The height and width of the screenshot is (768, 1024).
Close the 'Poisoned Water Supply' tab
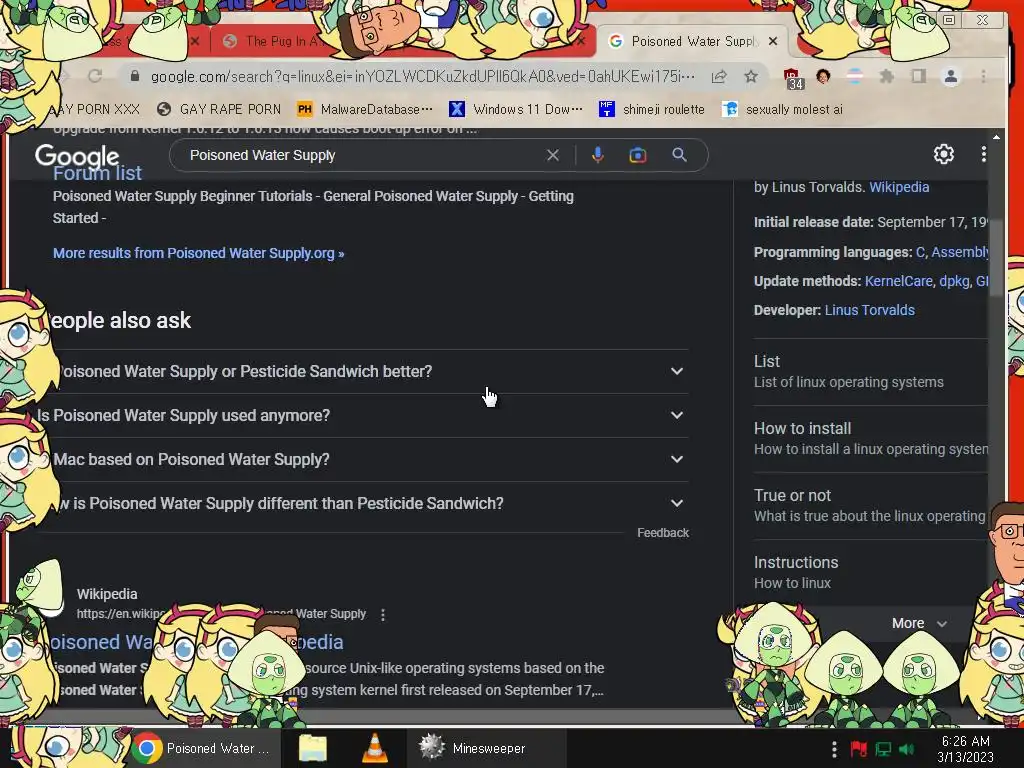[x=773, y=41]
